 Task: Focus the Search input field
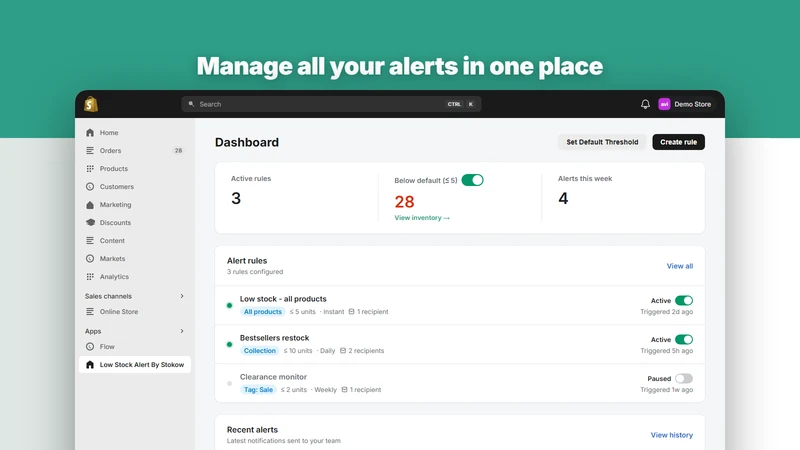331,104
